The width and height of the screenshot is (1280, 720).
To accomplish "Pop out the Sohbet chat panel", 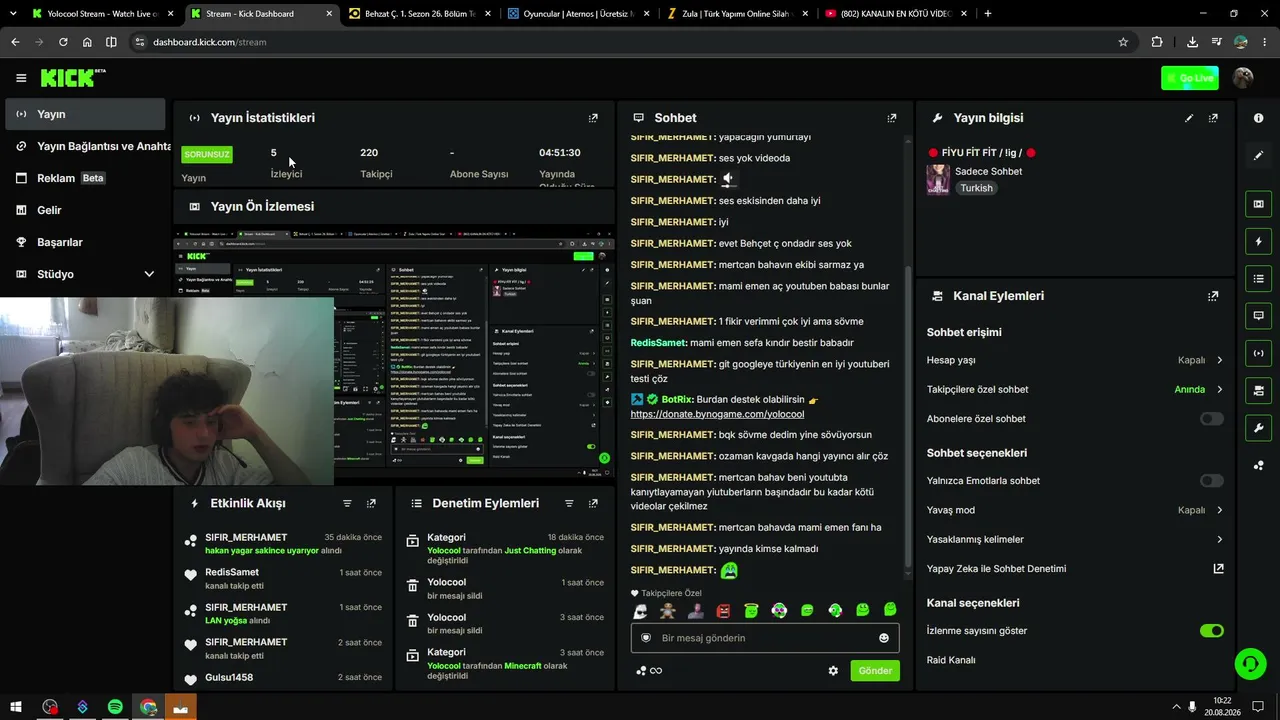I will 892,118.
